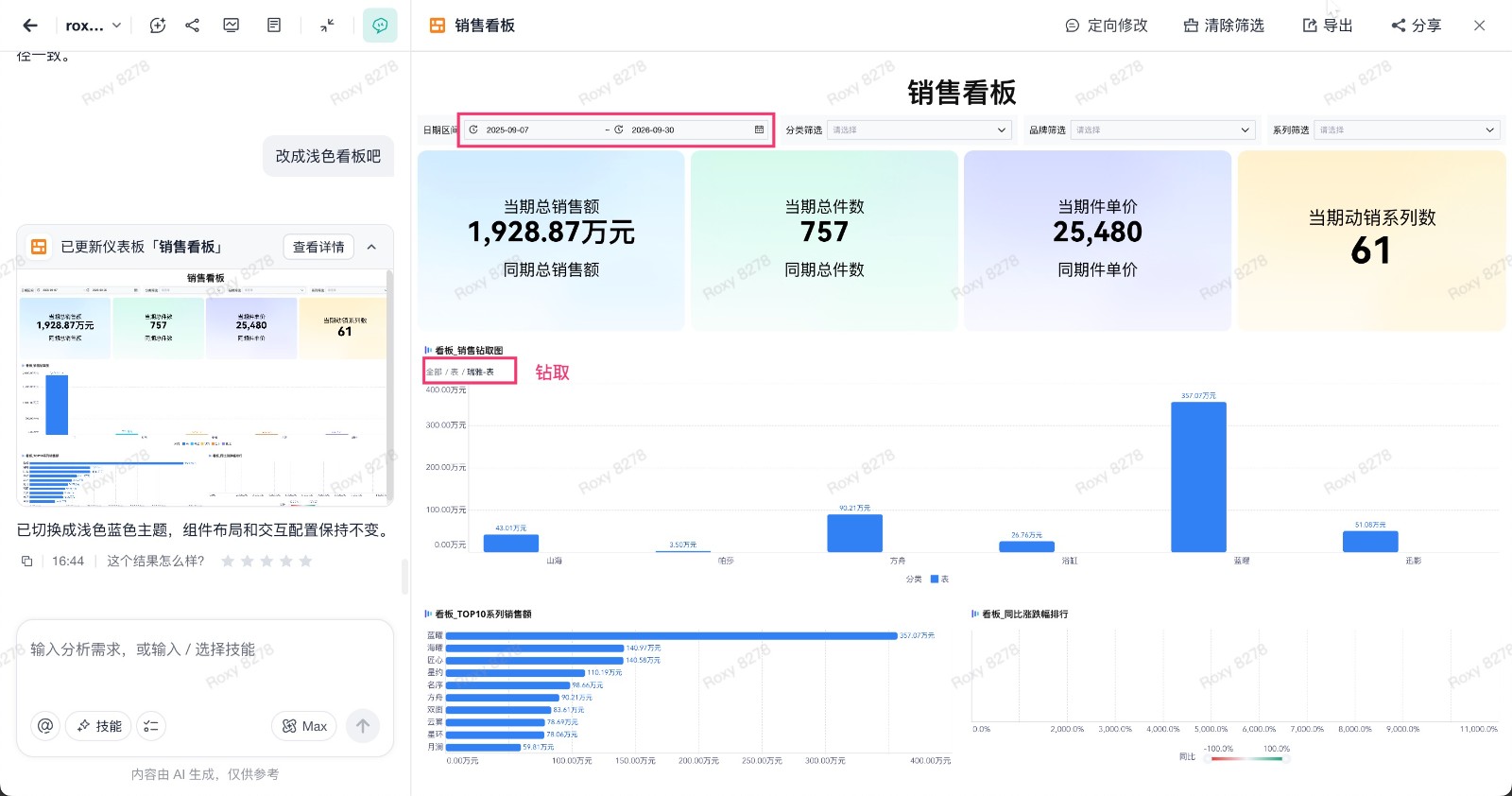
Task: Open the 系列筛选 dropdown
Action: pos(1407,130)
